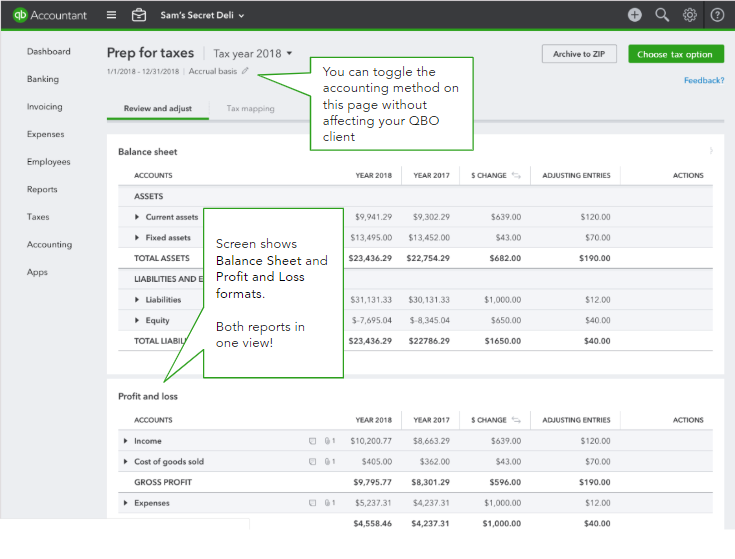
Task: Open Banking in sidebar
Action: [43, 79]
